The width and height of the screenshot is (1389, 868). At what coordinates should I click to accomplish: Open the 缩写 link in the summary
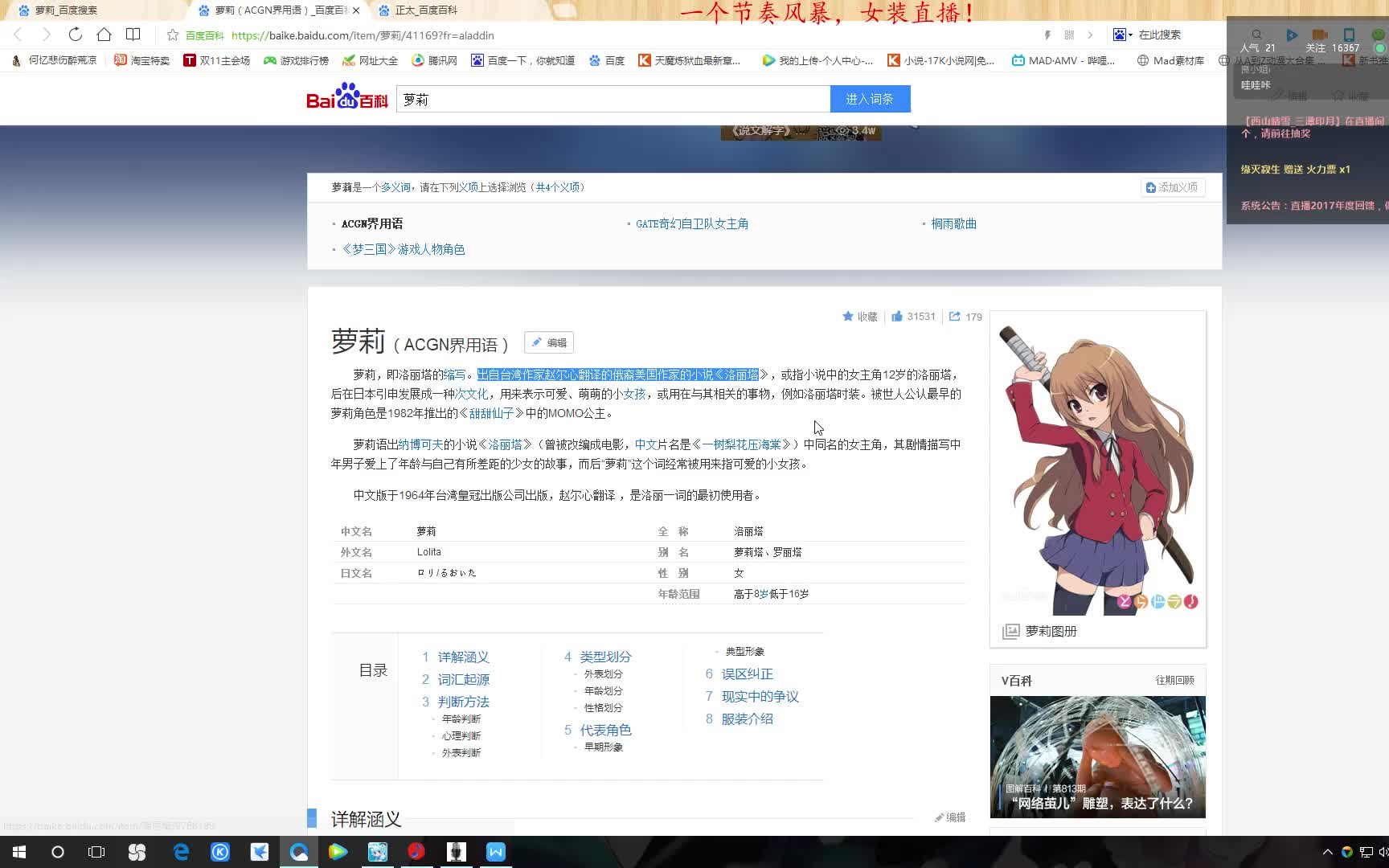click(454, 375)
